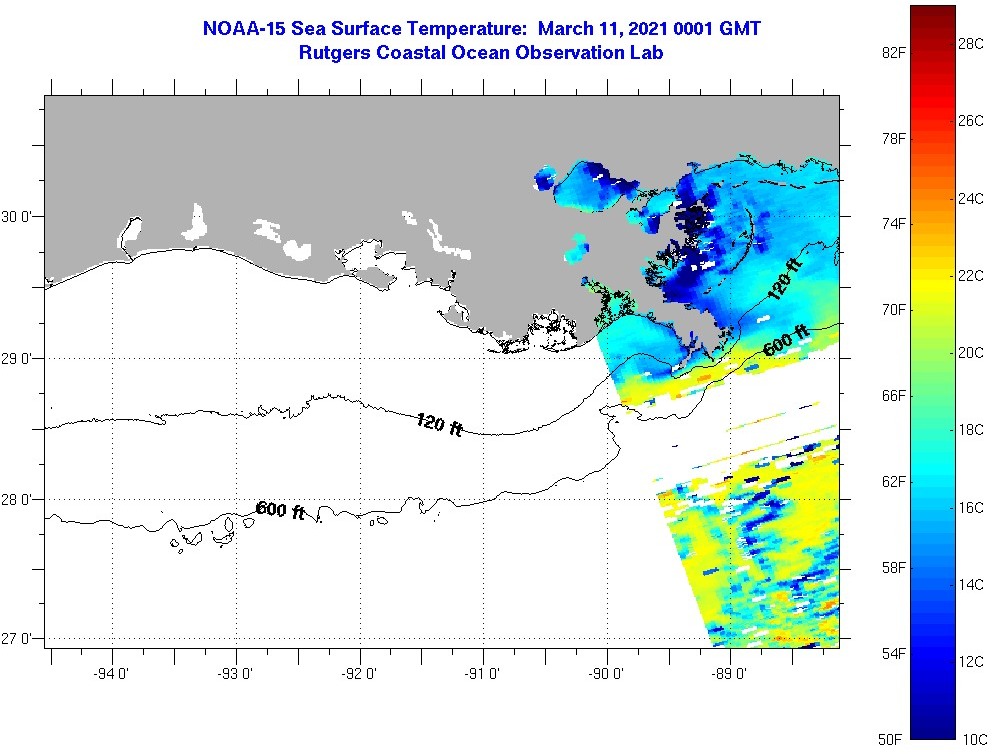The width and height of the screenshot is (992, 754).
Task: Click the 30 0' latitude label
Action: point(14,217)
